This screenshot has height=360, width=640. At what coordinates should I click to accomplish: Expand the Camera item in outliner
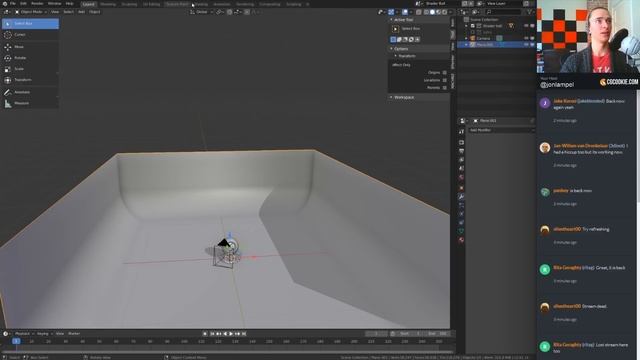coord(467,38)
